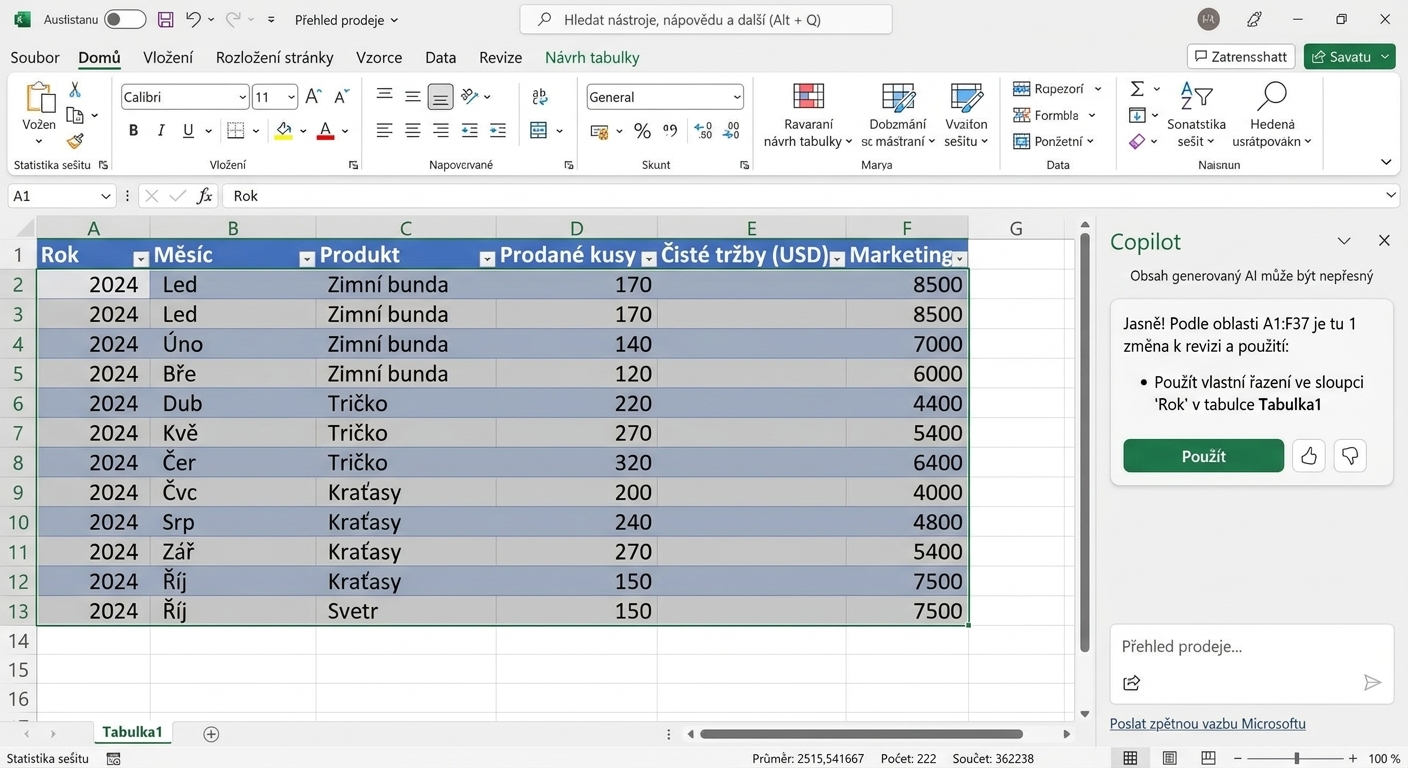The width and height of the screenshot is (1408, 768).
Task: Apply percent number style
Action: tap(642, 130)
